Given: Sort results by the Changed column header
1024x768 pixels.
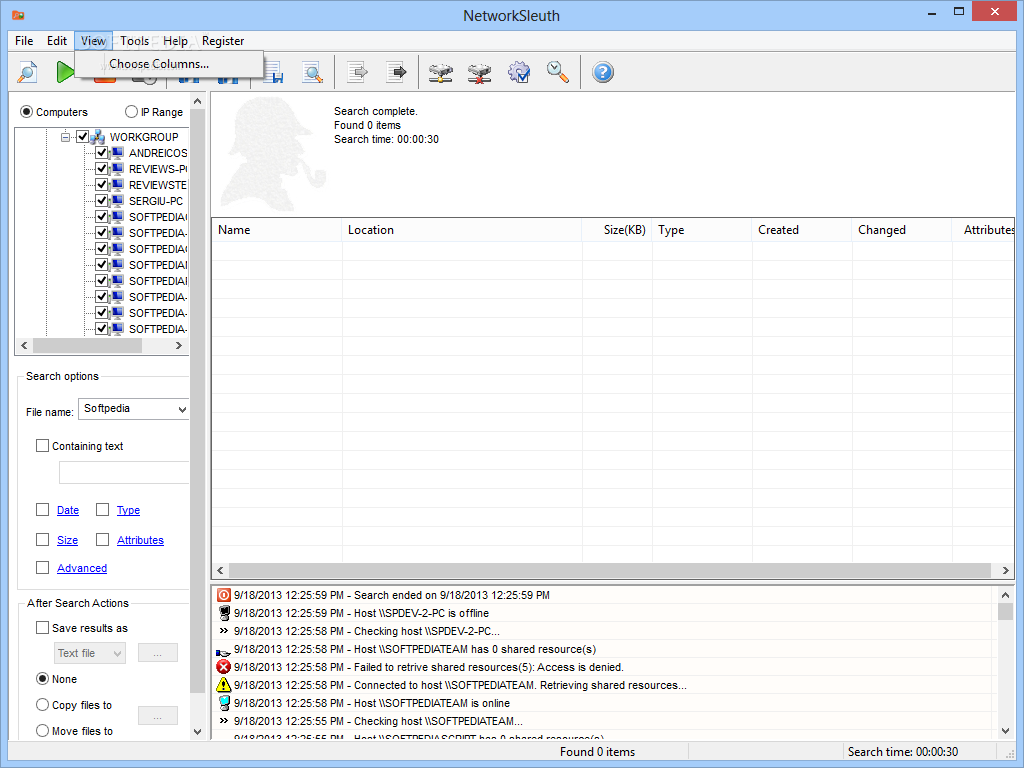Looking at the screenshot, I should pyautogui.click(x=902, y=230).
